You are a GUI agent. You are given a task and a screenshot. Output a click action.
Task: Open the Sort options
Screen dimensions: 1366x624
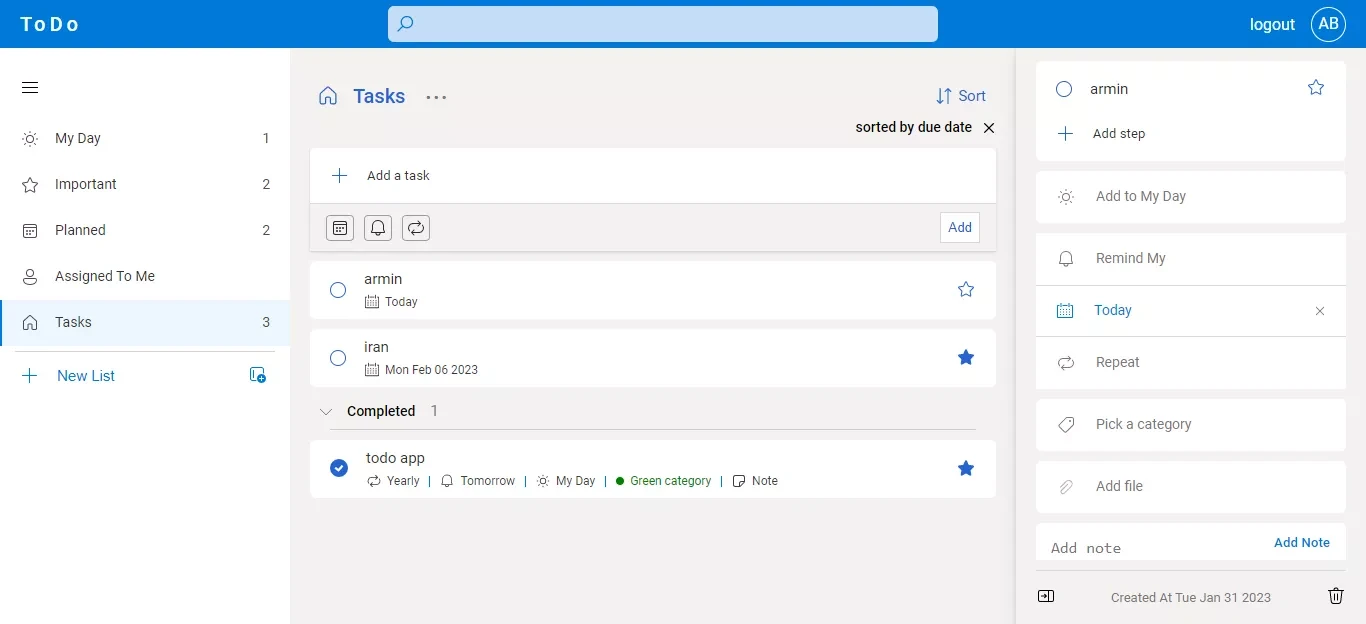click(960, 96)
